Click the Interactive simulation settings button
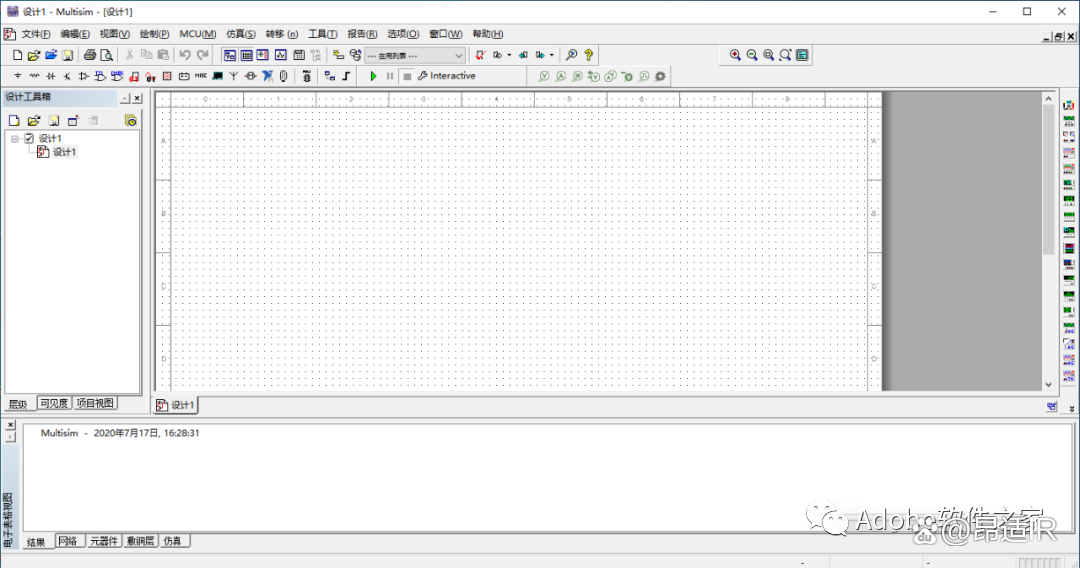Screen dimensions: 1080x568 click(x=446, y=76)
